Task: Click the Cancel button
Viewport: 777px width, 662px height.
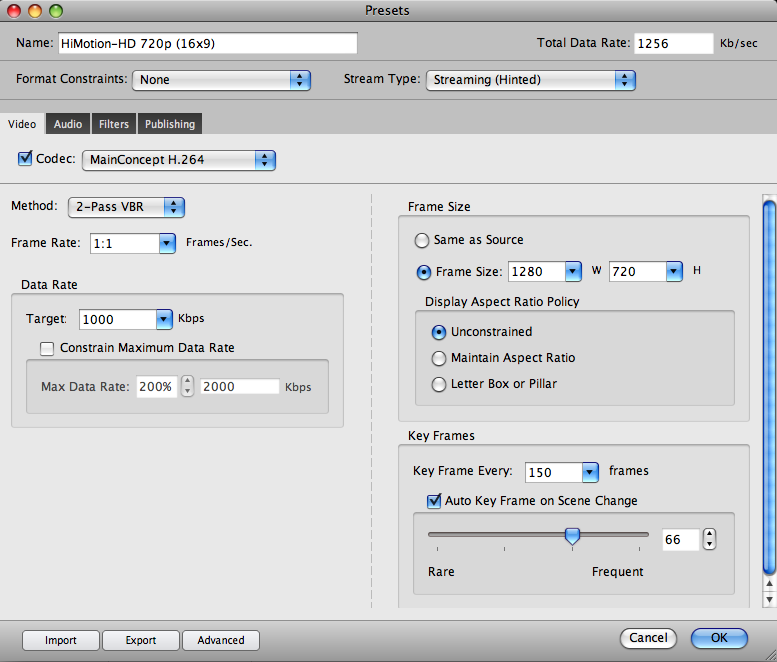Action: point(648,638)
